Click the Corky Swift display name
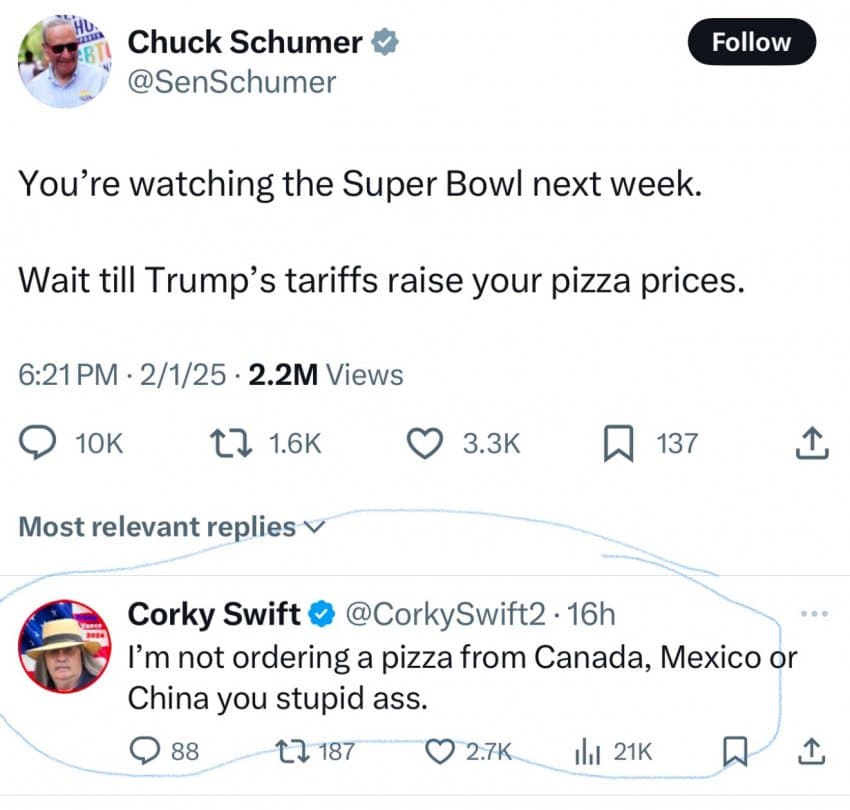This screenshot has width=850, height=810. coord(214,613)
